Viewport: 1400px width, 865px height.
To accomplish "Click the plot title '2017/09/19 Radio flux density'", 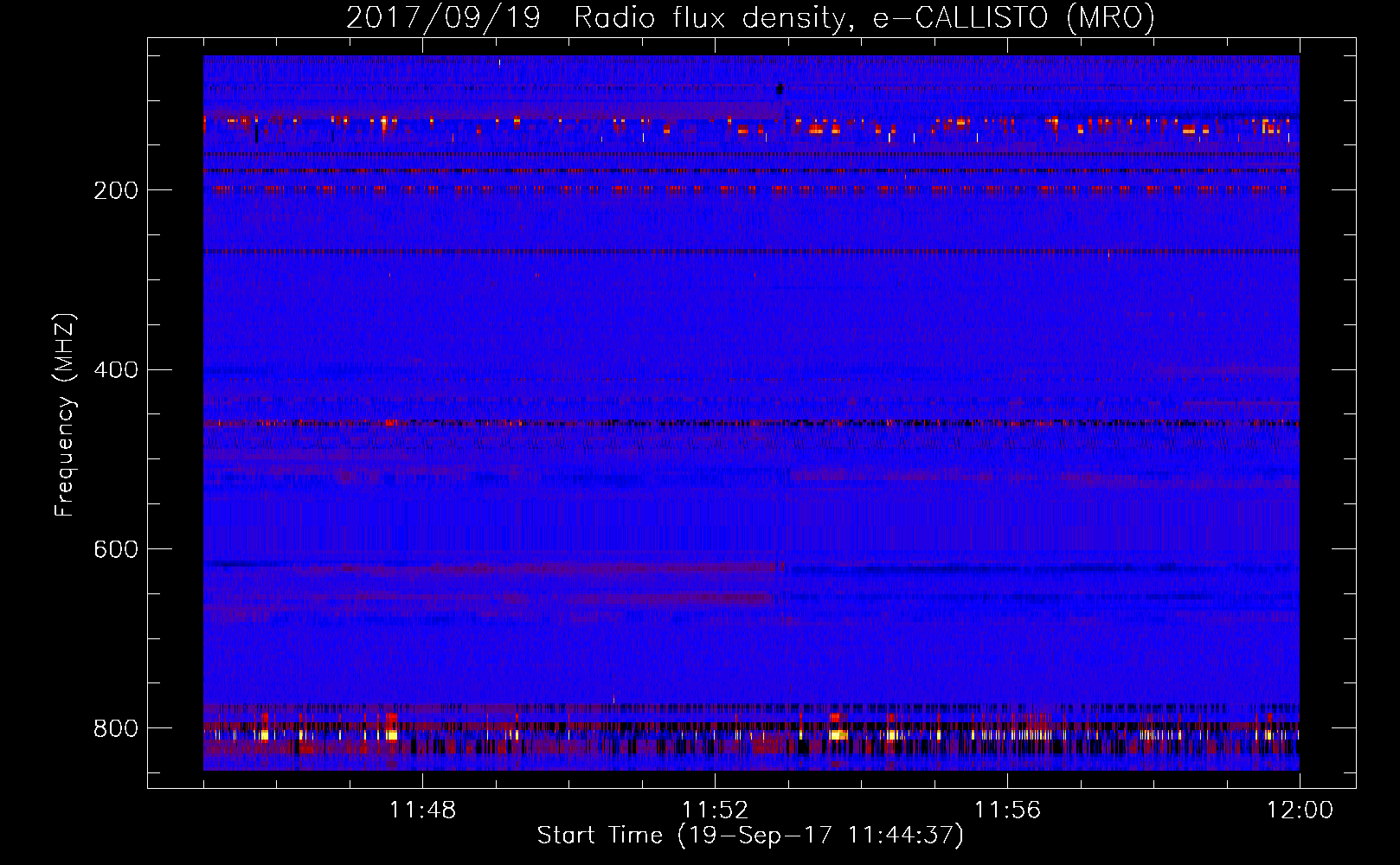I will point(750,17).
